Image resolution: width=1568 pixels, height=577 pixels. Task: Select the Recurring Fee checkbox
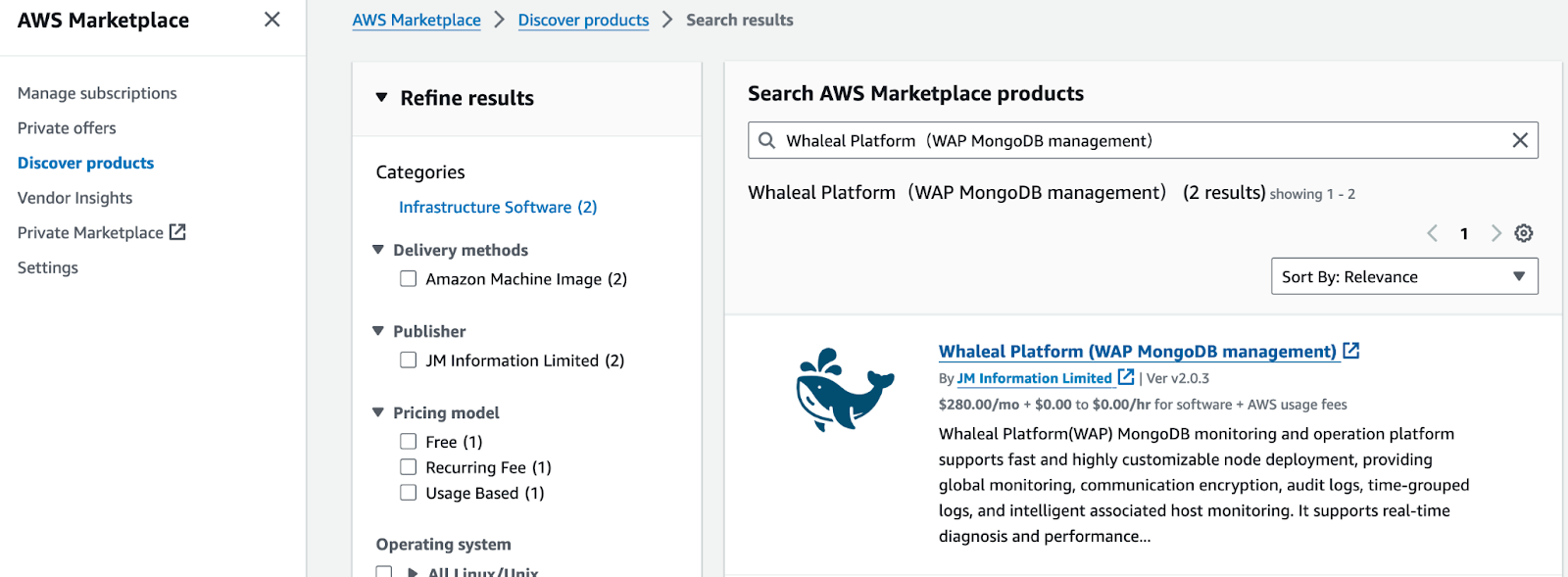coord(409,467)
